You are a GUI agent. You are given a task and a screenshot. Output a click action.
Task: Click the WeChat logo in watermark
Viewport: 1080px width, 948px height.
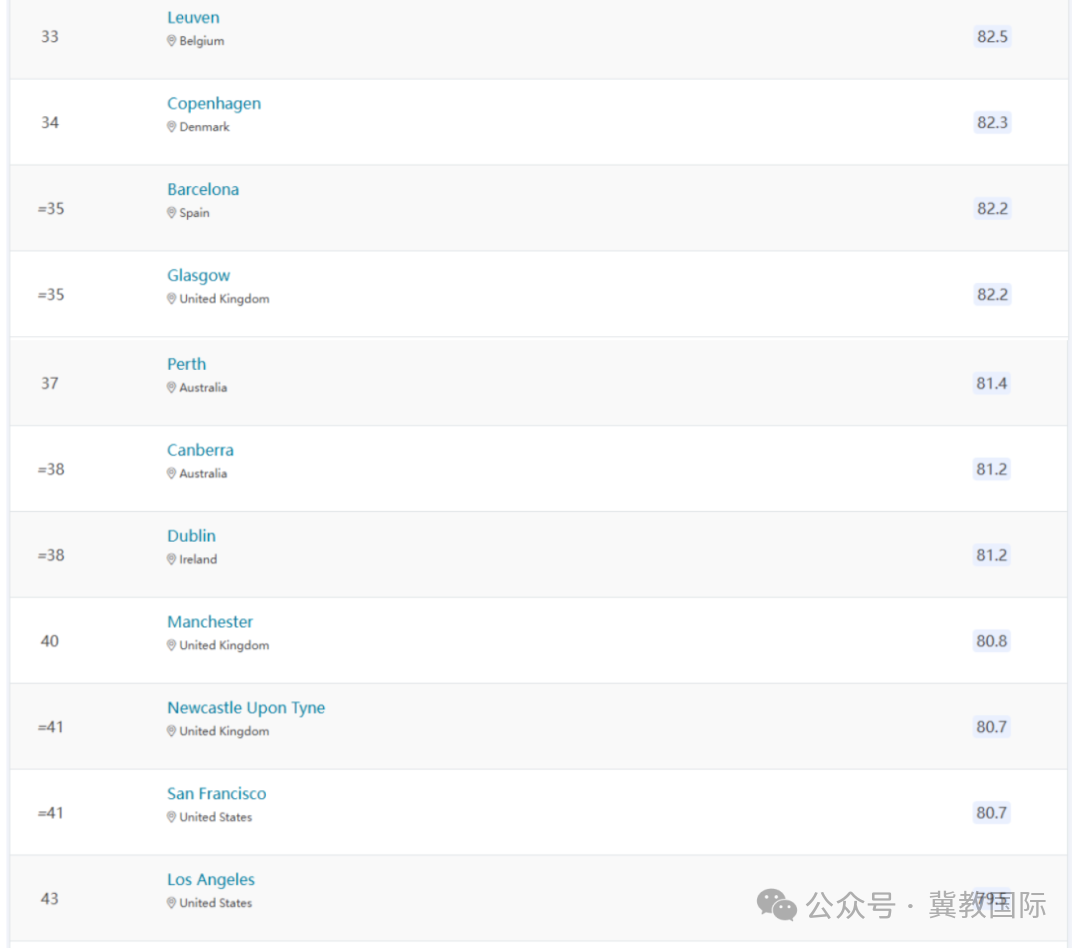click(776, 905)
